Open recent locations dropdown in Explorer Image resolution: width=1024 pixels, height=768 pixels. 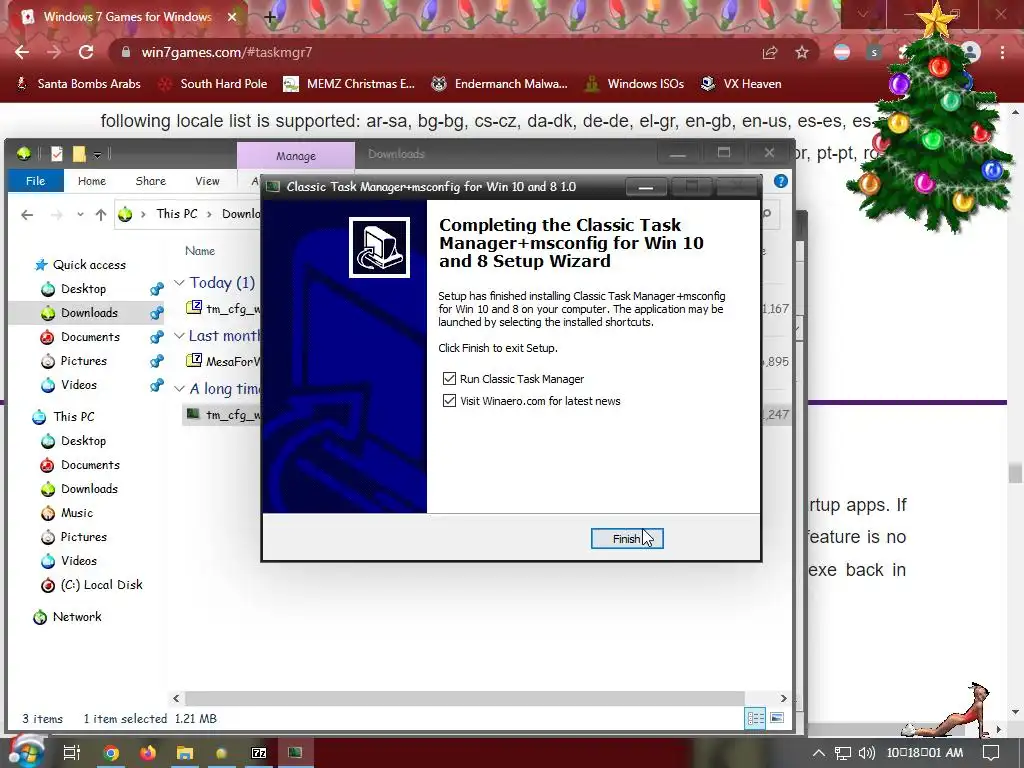click(x=80, y=215)
